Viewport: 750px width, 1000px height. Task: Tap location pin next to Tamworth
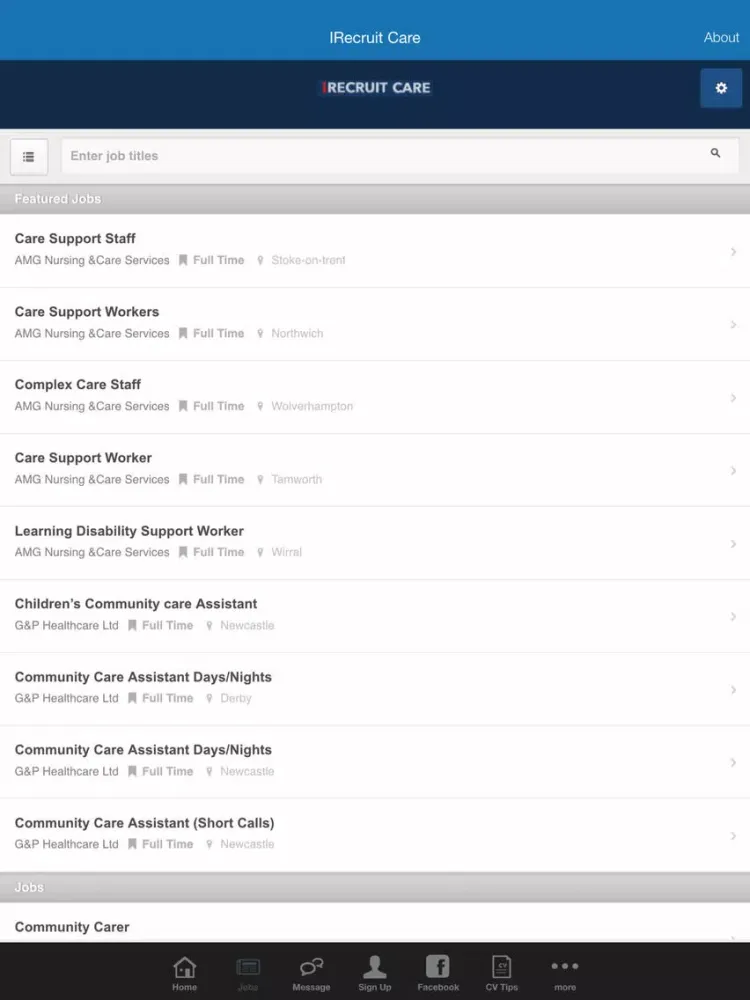260,480
